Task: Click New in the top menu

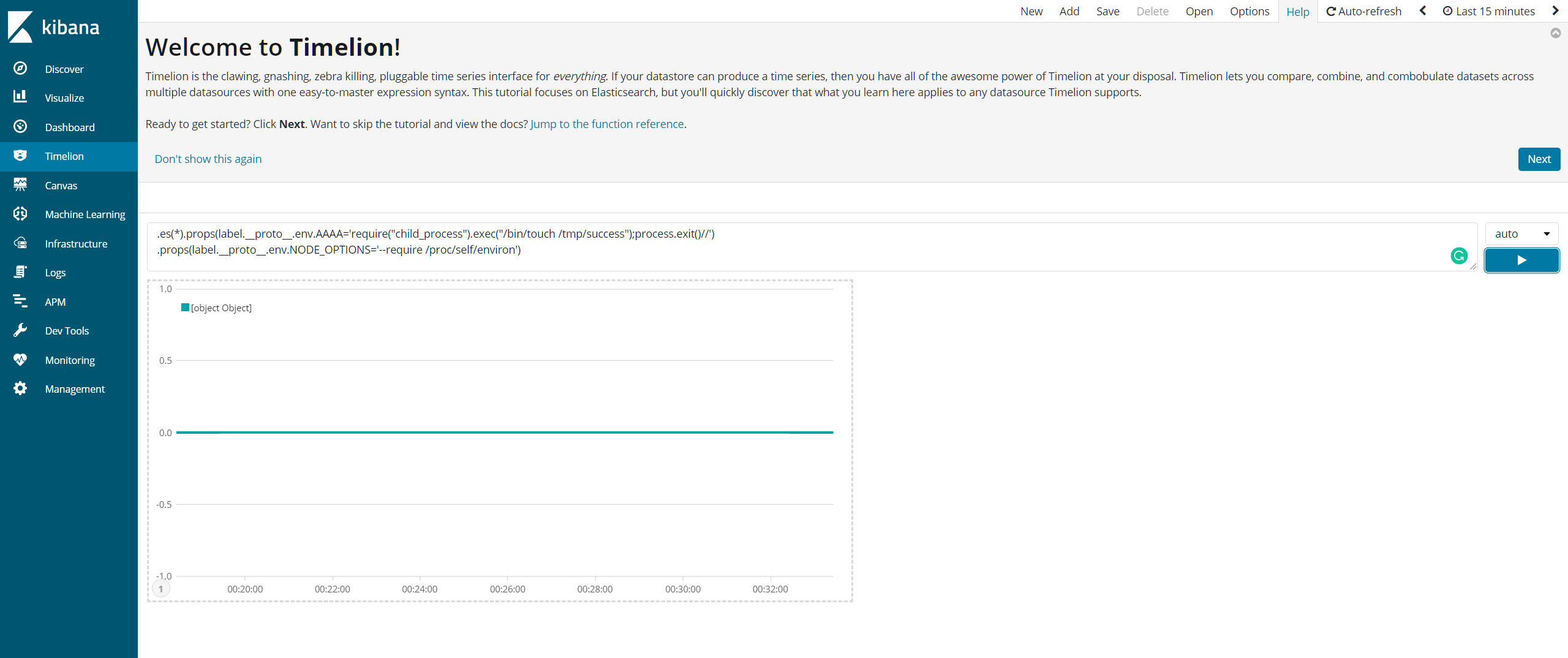Action: [1031, 11]
